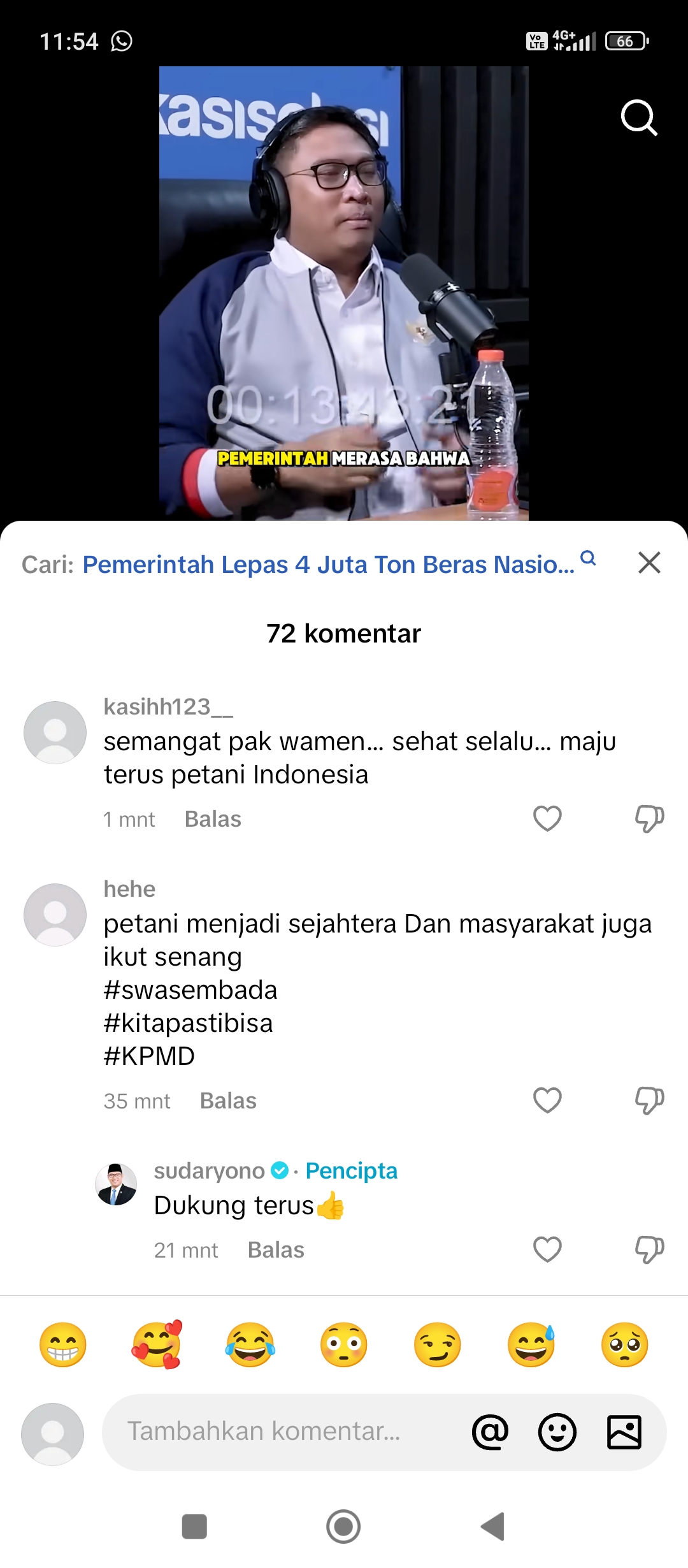The width and height of the screenshot is (688, 1568).
Task: Attach an image using picture icon
Action: 624,1432
